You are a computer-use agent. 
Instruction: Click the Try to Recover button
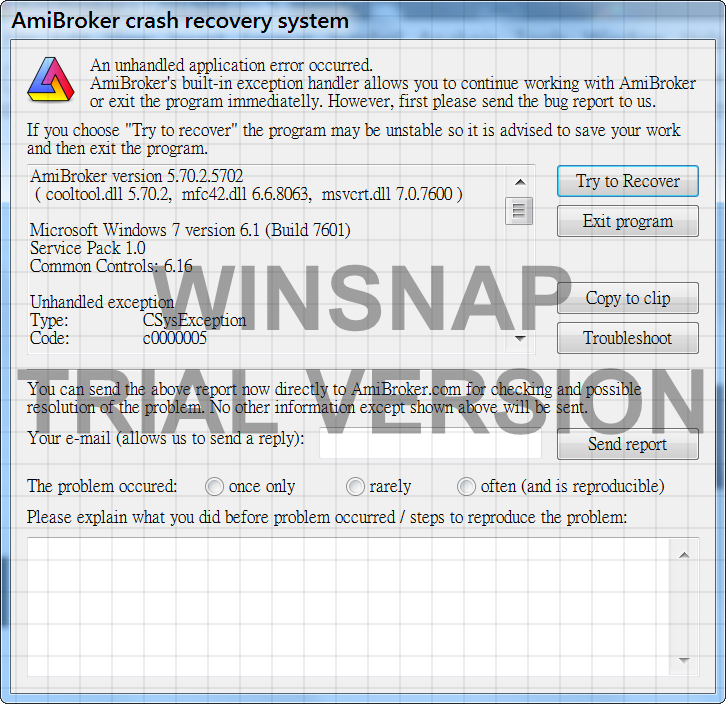tap(628, 181)
